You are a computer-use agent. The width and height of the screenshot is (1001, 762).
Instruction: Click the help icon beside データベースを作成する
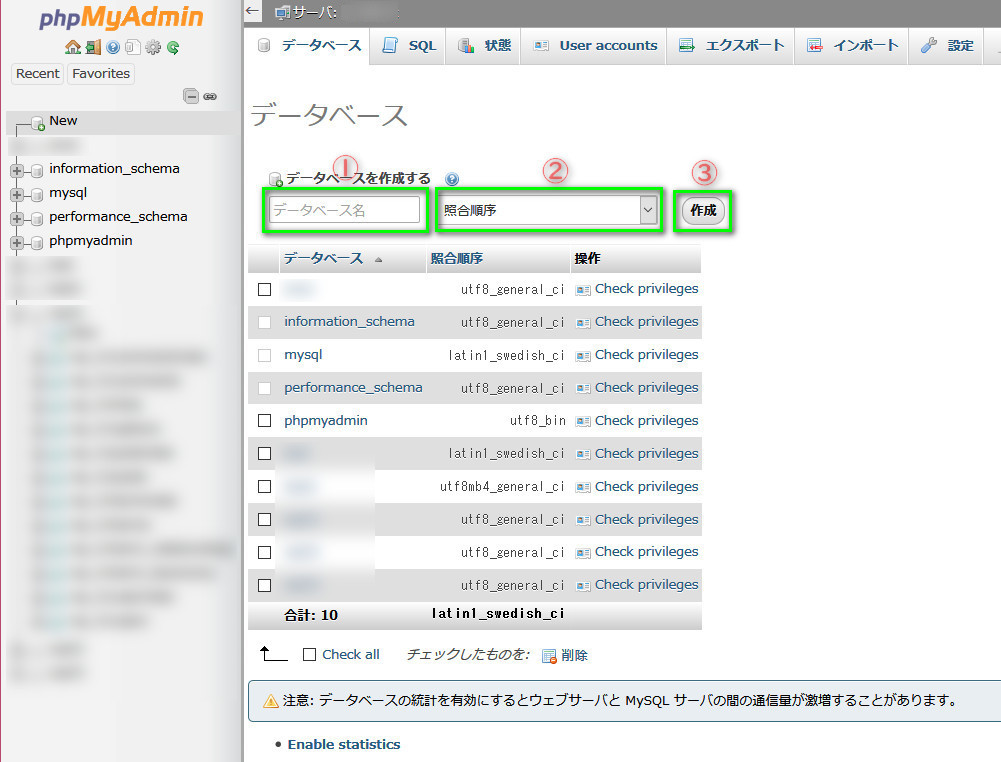tap(452, 179)
